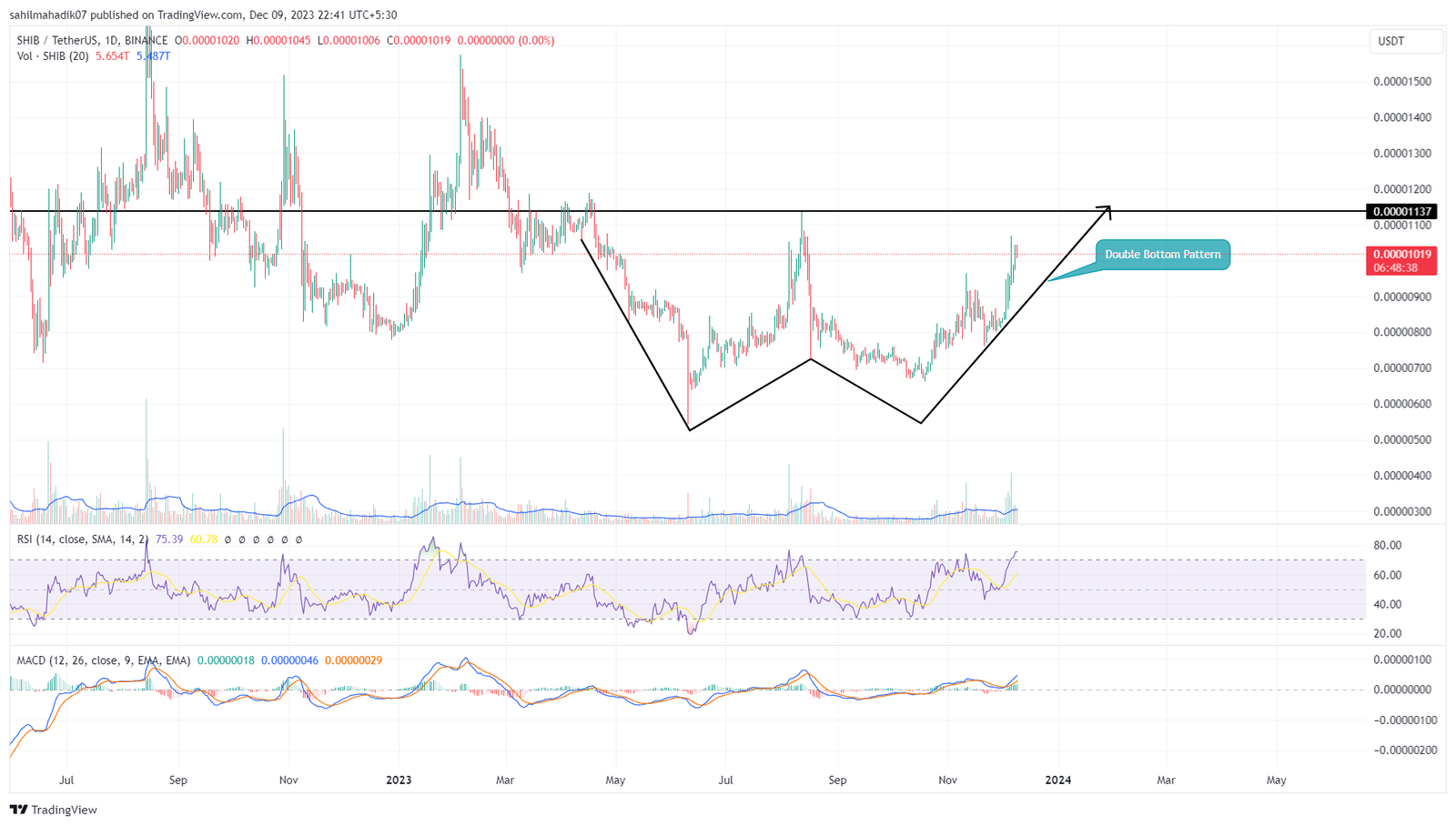
Task: Click the arrowhead at the trendline's end
Action: tap(1106, 211)
